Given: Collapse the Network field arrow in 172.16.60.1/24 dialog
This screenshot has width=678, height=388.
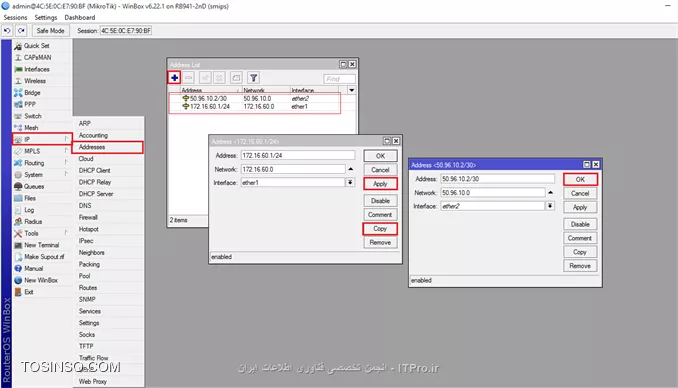Looking at the screenshot, I should 351,169.
